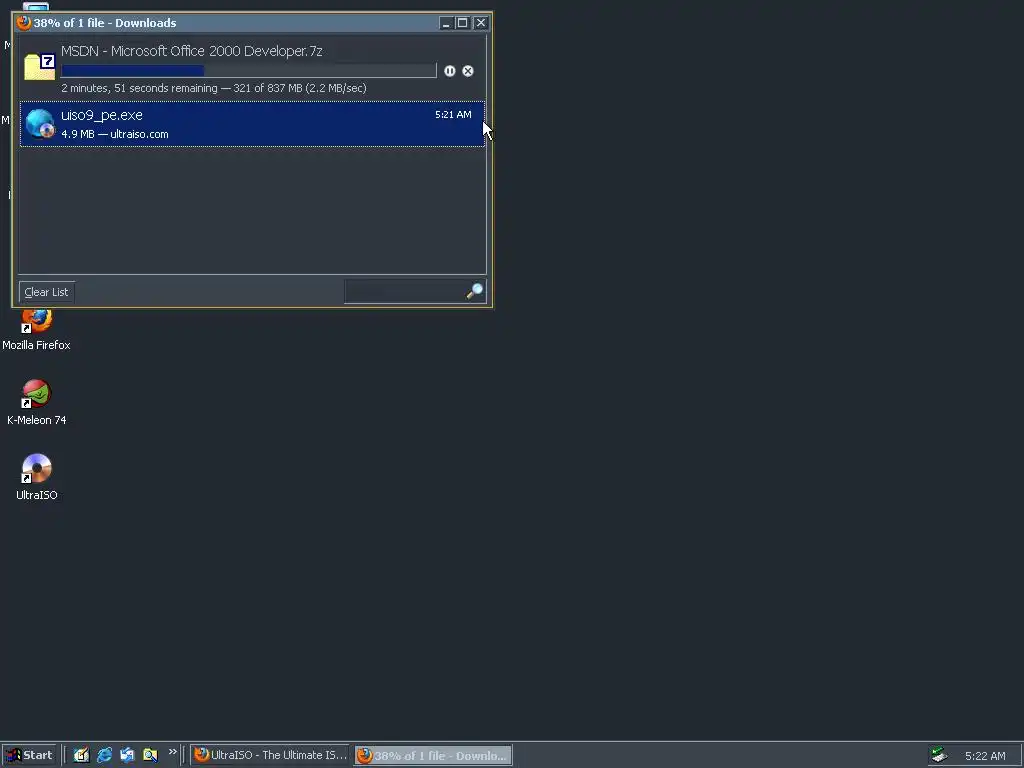This screenshot has height=768, width=1024.
Task: Click the Clear List button
Action: tap(46, 292)
